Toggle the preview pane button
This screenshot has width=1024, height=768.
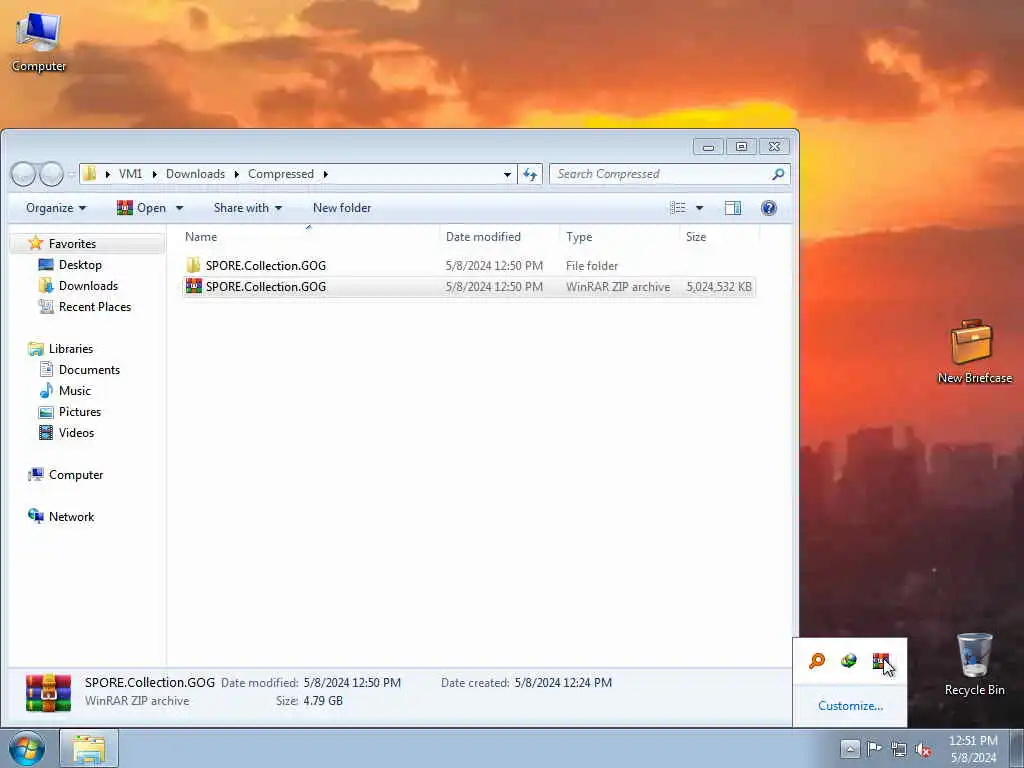tap(733, 208)
